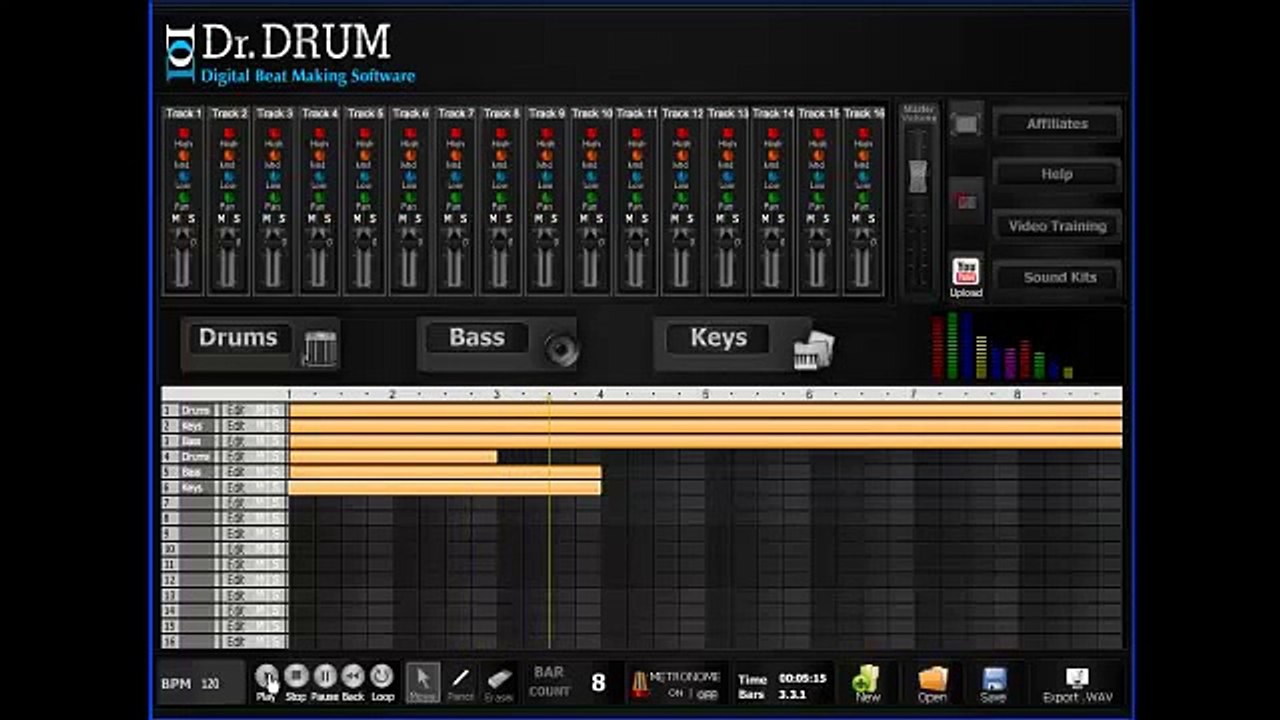
Task: Open the Bass instrument panel
Action: point(477,338)
